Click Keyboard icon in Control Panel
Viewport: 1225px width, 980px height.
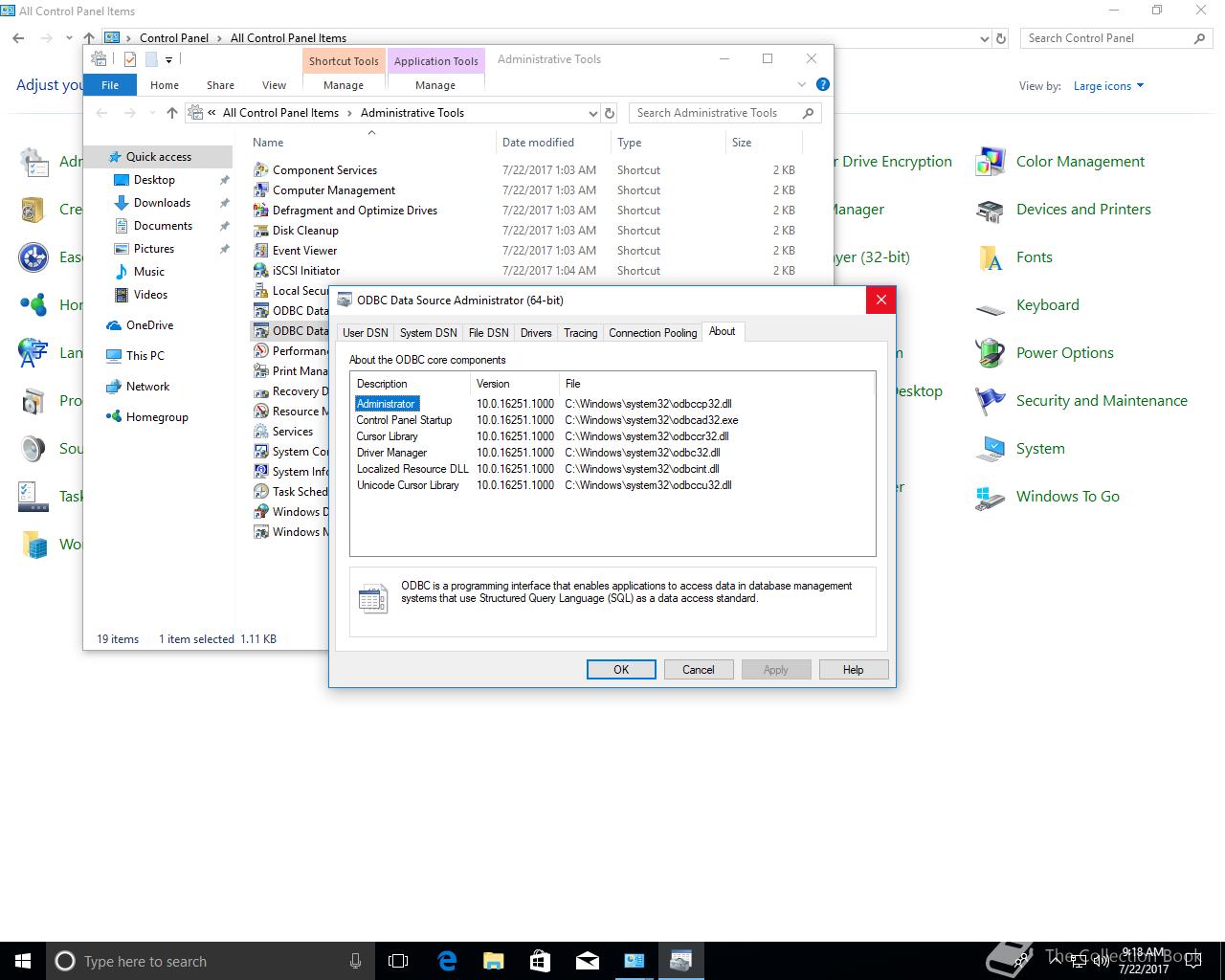click(991, 309)
